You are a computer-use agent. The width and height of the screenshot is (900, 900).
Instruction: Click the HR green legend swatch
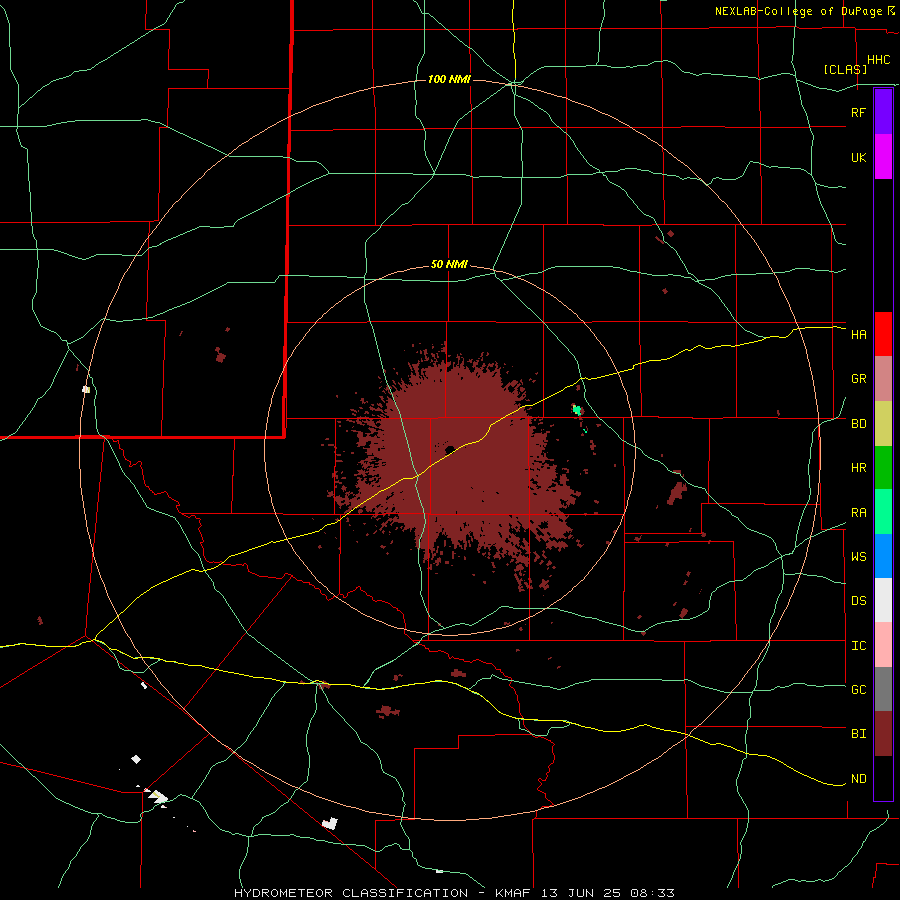(x=883, y=467)
